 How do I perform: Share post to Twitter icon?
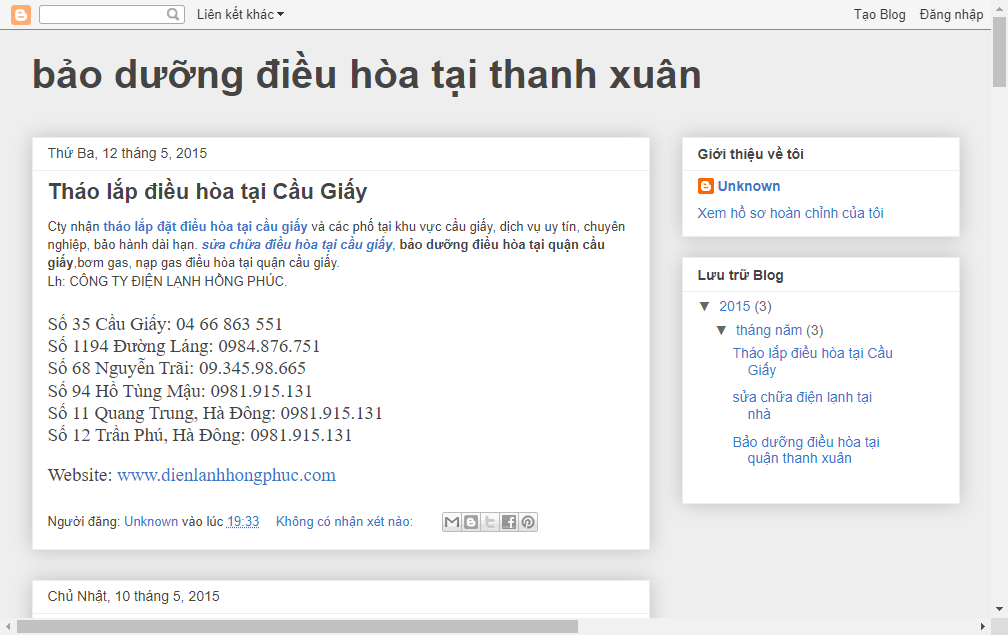(x=490, y=522)
